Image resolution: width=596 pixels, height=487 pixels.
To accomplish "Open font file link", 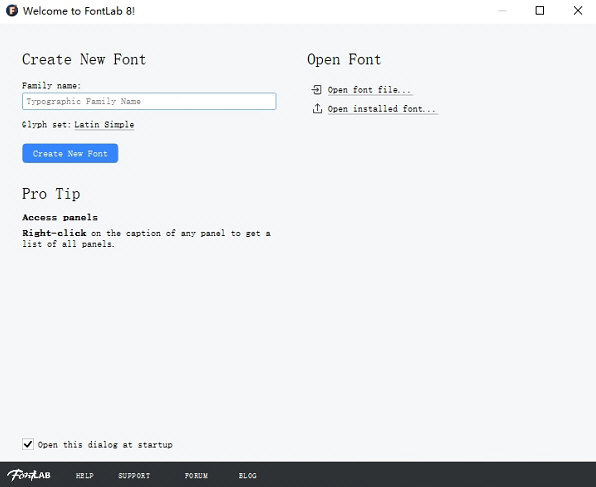I will coord(369,90).
